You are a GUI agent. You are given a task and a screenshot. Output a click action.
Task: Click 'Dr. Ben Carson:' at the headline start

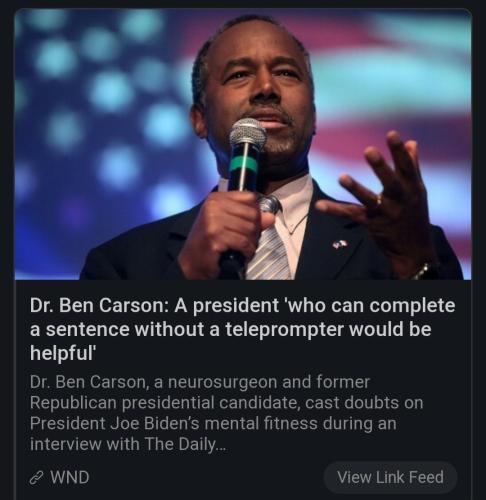[99, 305]
